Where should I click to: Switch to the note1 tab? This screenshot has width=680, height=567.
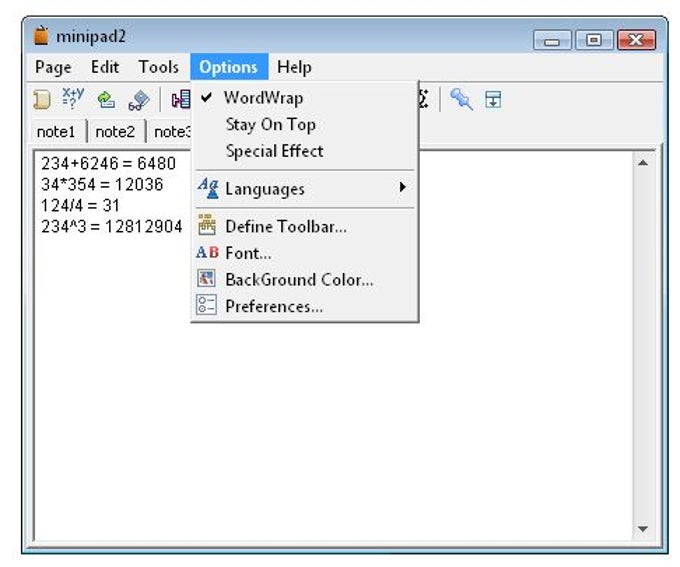coord(56,131)
